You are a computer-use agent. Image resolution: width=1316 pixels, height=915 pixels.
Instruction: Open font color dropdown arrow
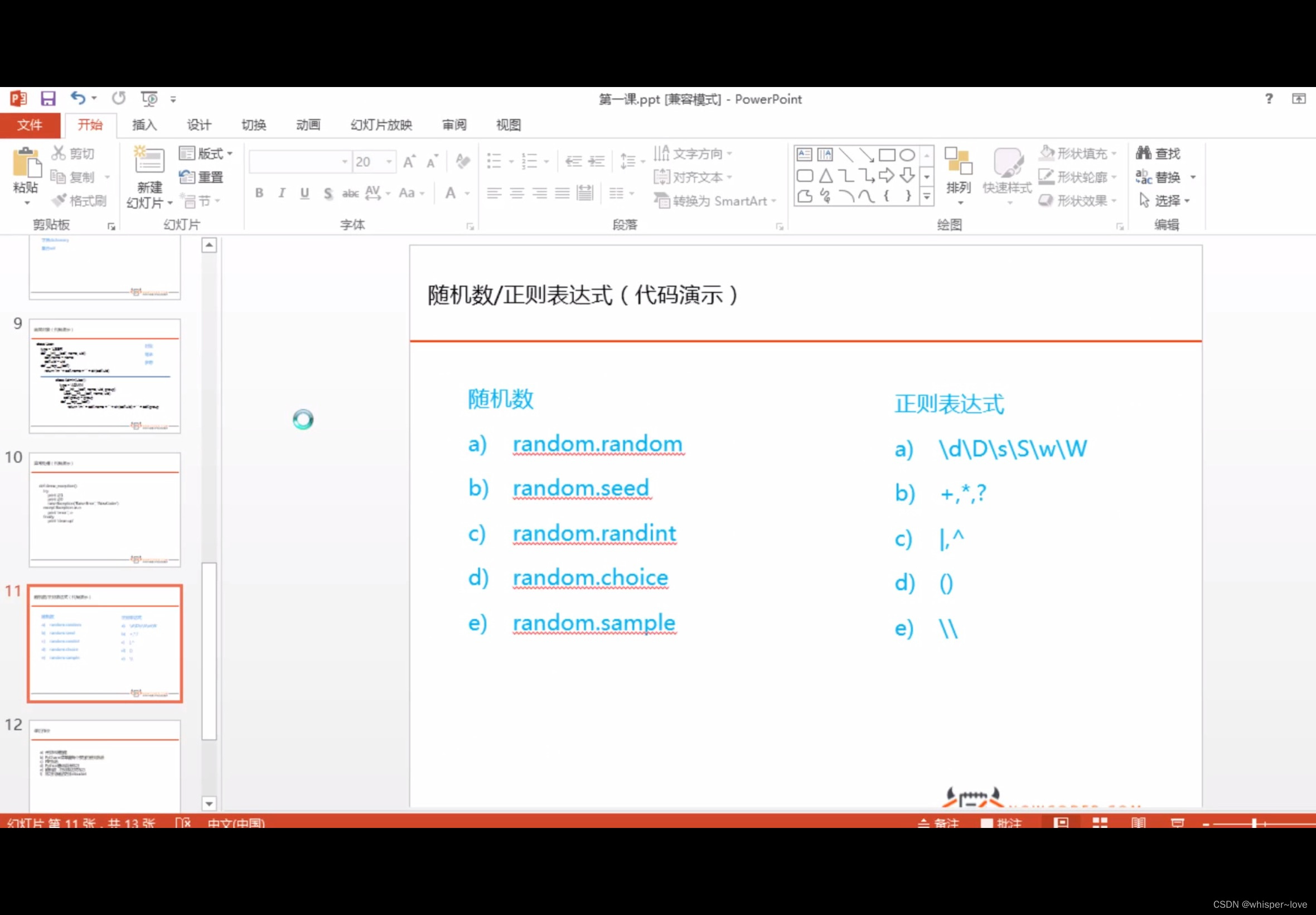tap(467, 193)
